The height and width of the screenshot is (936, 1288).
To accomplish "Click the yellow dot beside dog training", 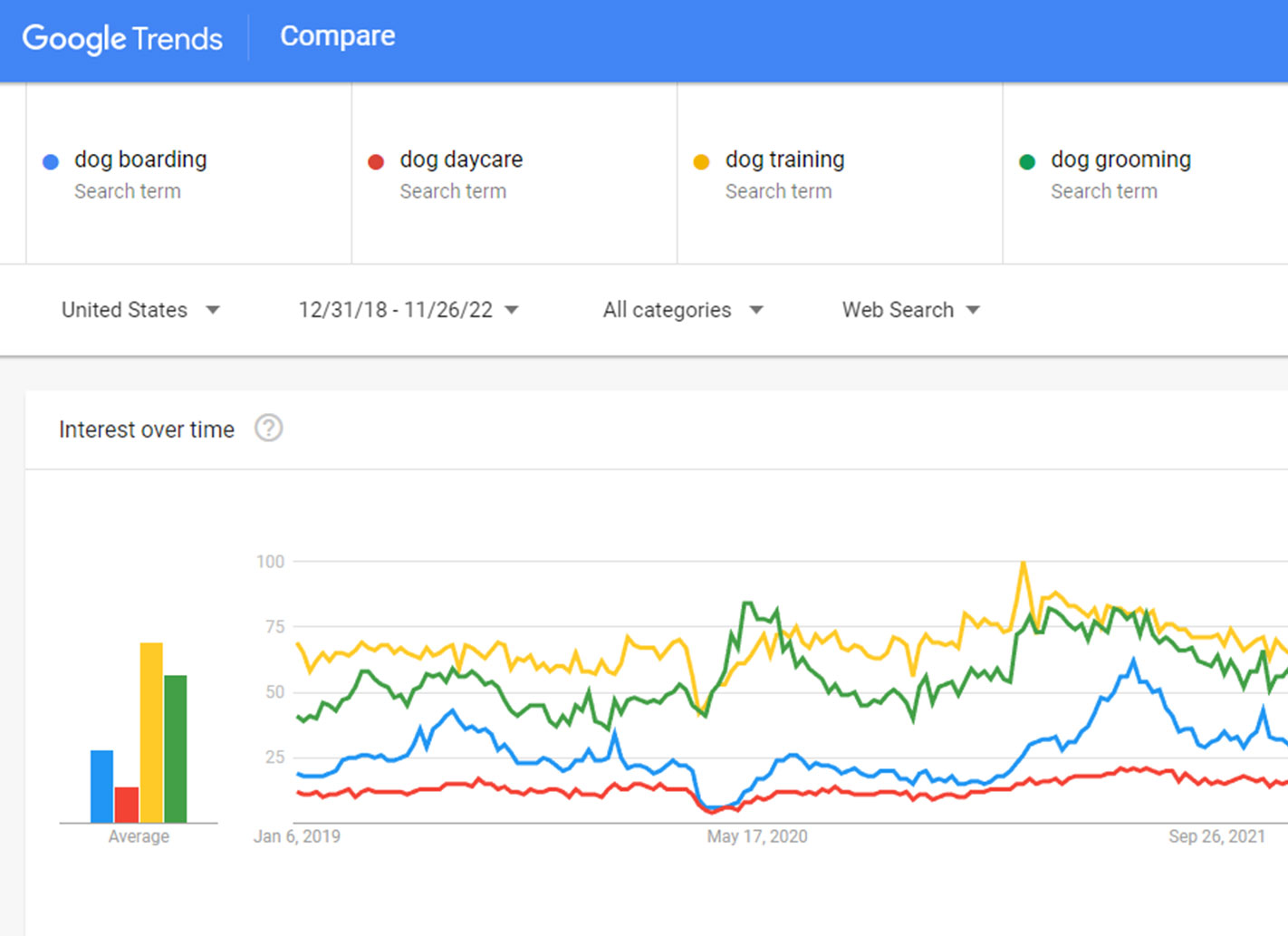I will [701, 162].
